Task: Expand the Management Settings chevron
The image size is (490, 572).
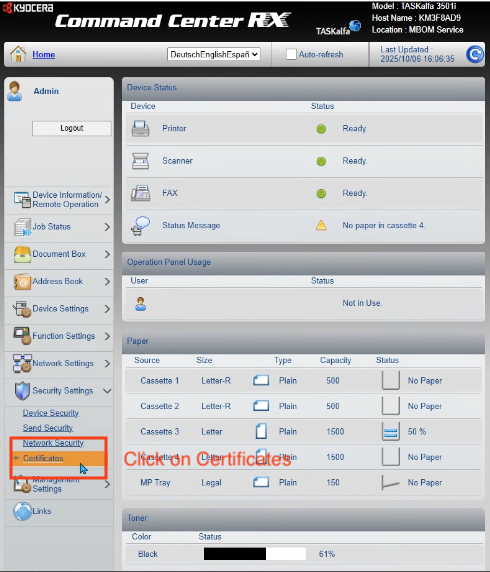Action: [107, 484]
